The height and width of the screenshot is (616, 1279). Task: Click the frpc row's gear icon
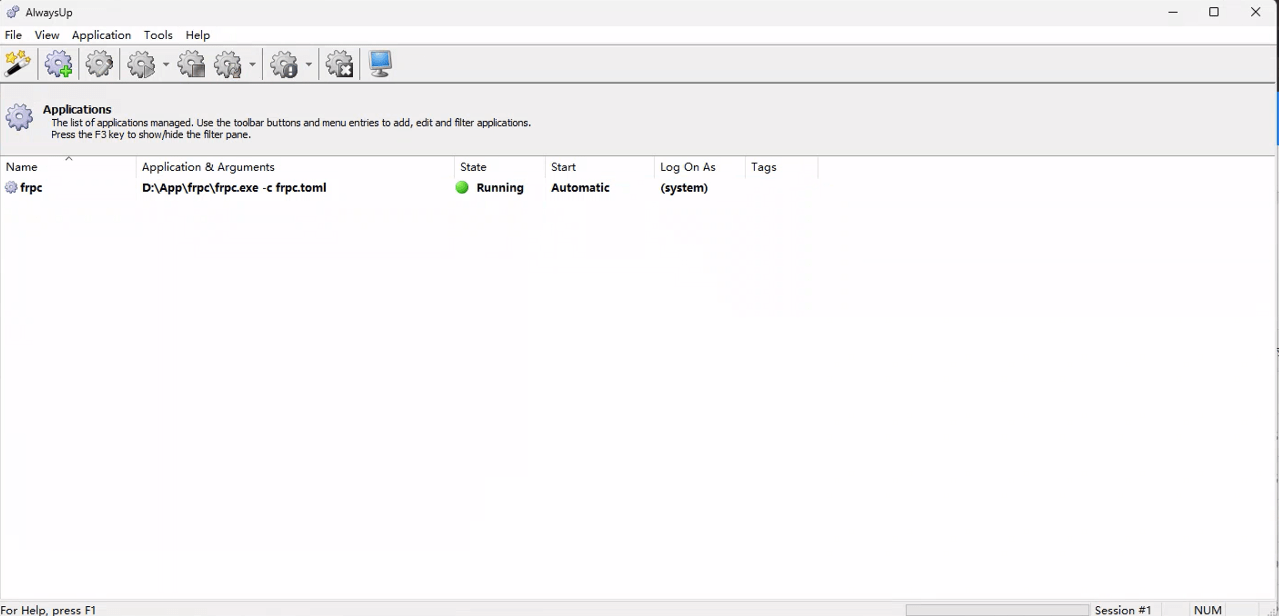[11, 188]
